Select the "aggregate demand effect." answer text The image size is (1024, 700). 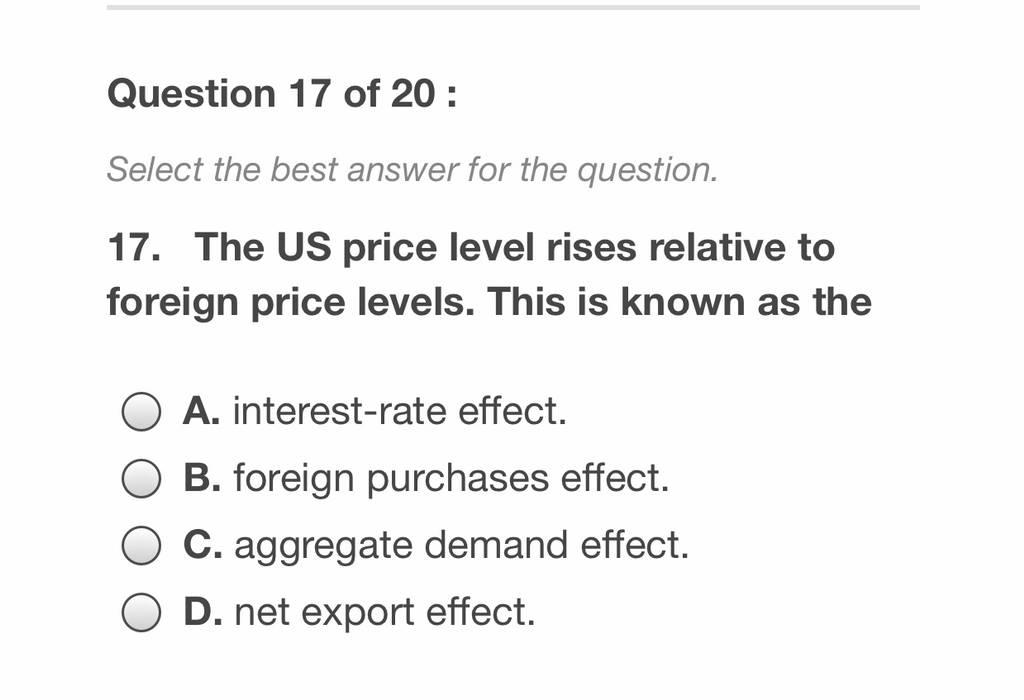point(462,547)
